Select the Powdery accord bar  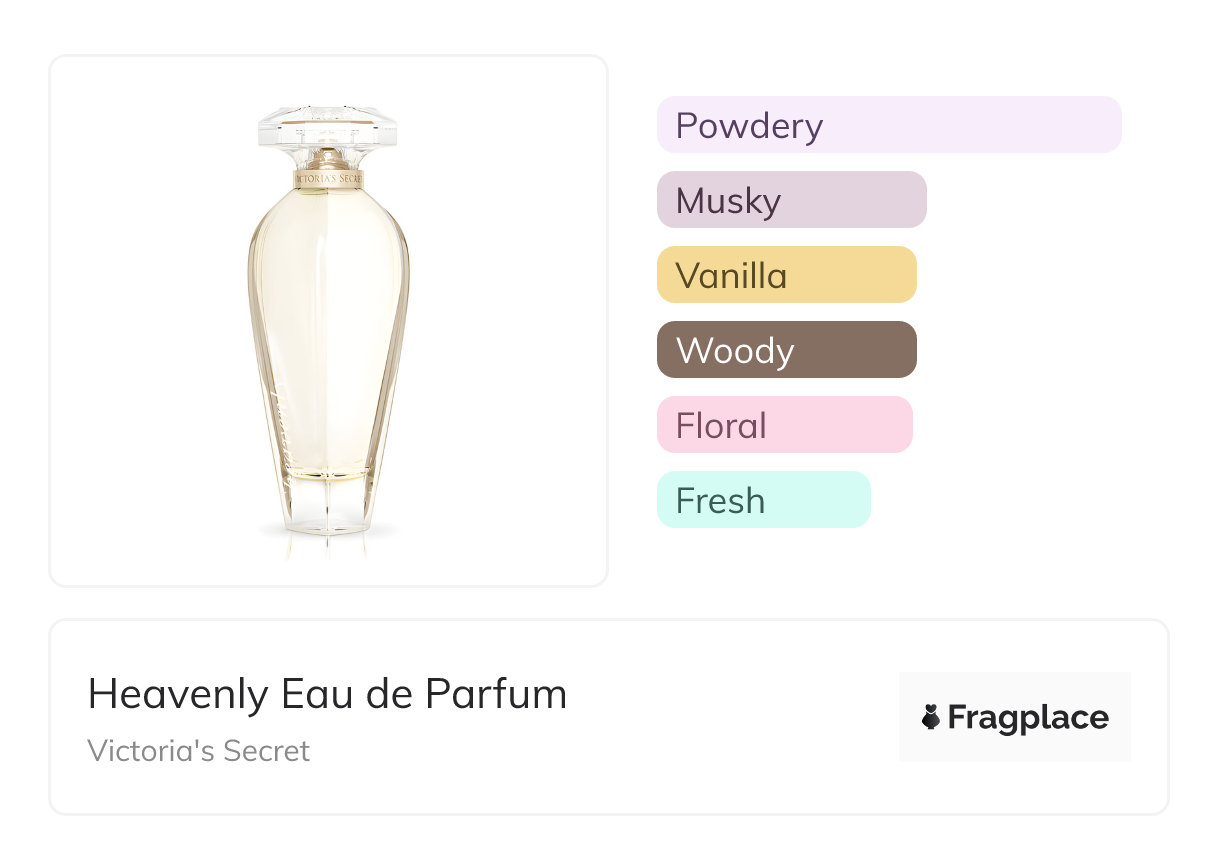[888, 125]
